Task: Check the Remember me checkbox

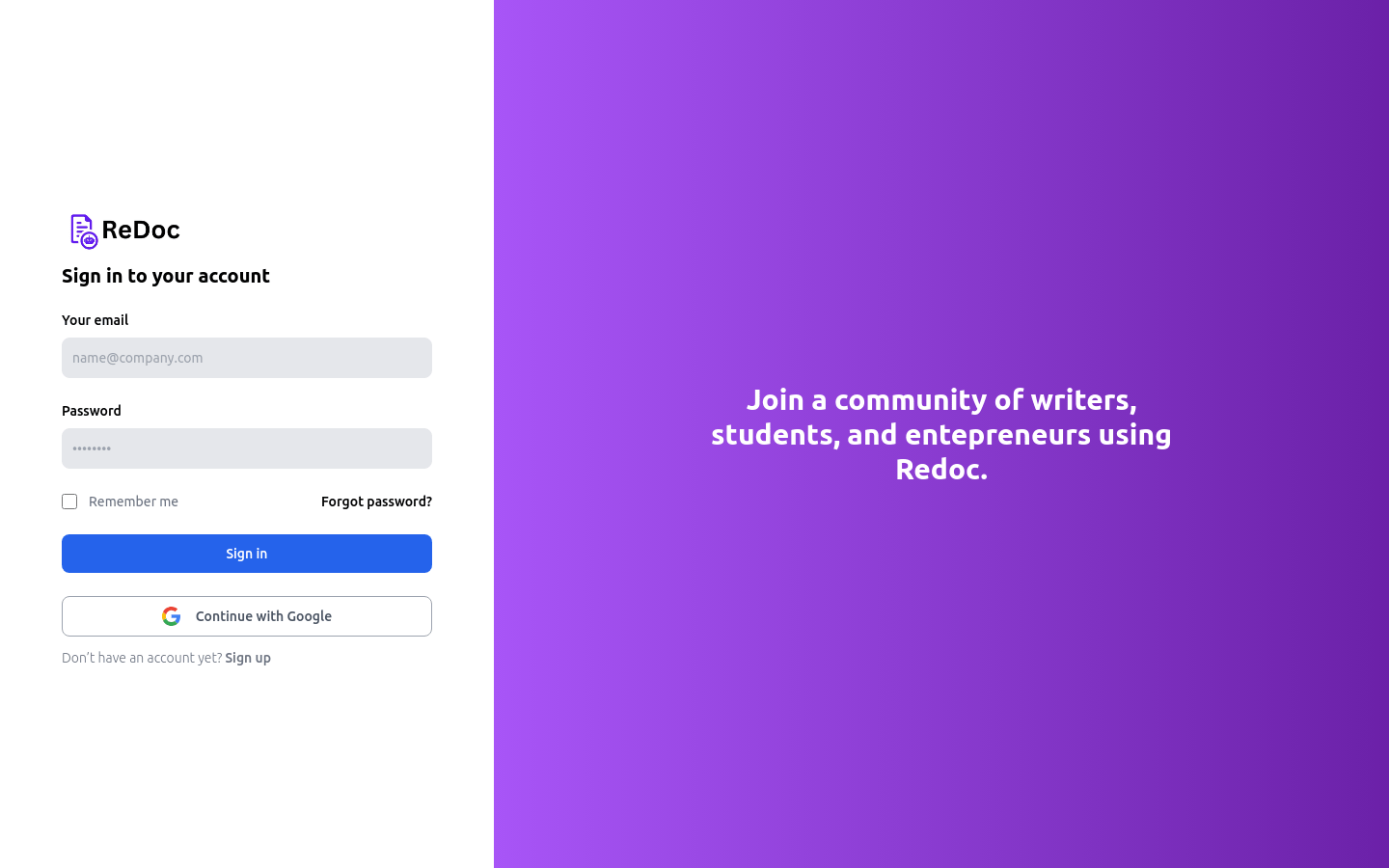Action: (x=69, y=502)
